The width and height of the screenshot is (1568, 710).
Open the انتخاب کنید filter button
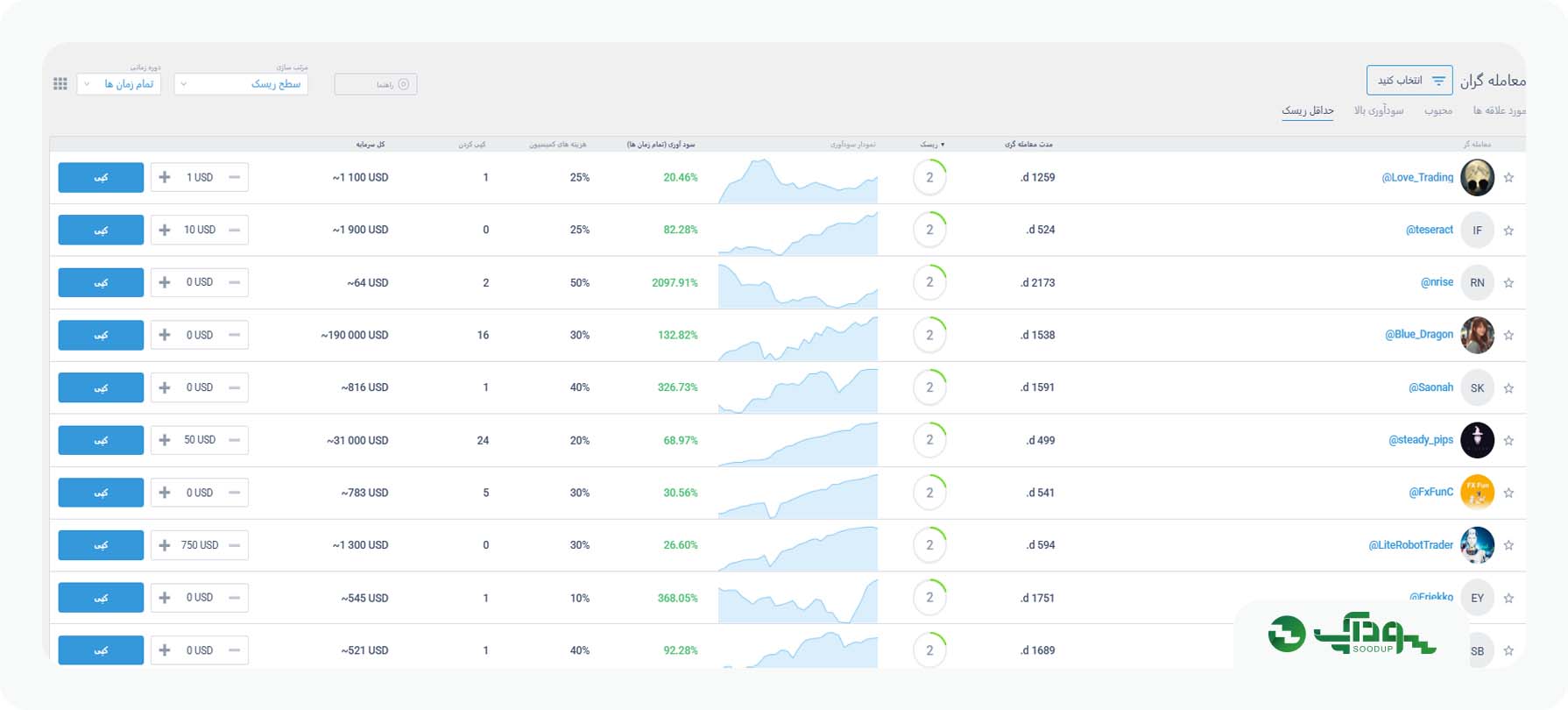tap(1409, 81)
